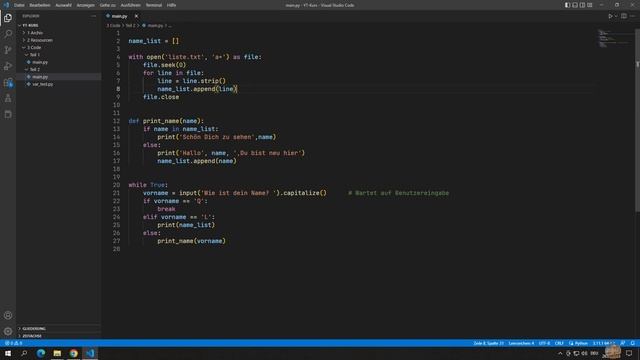Click the 3 Code breadcrumb segment
Viewport: 640px width, 360px height.
[114, 25]
